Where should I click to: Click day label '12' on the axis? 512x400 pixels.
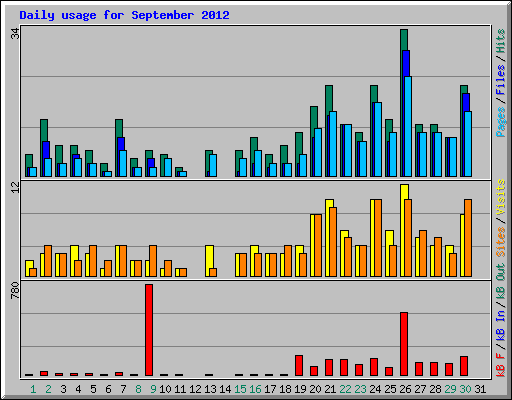pos(195,389)
